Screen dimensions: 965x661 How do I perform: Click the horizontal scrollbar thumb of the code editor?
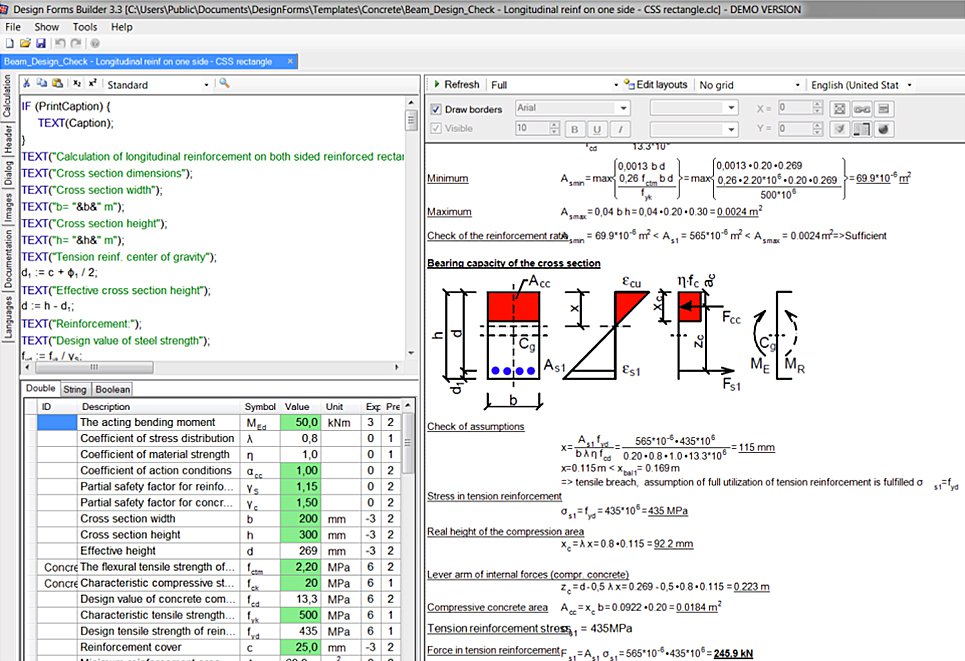pos(94,367)
